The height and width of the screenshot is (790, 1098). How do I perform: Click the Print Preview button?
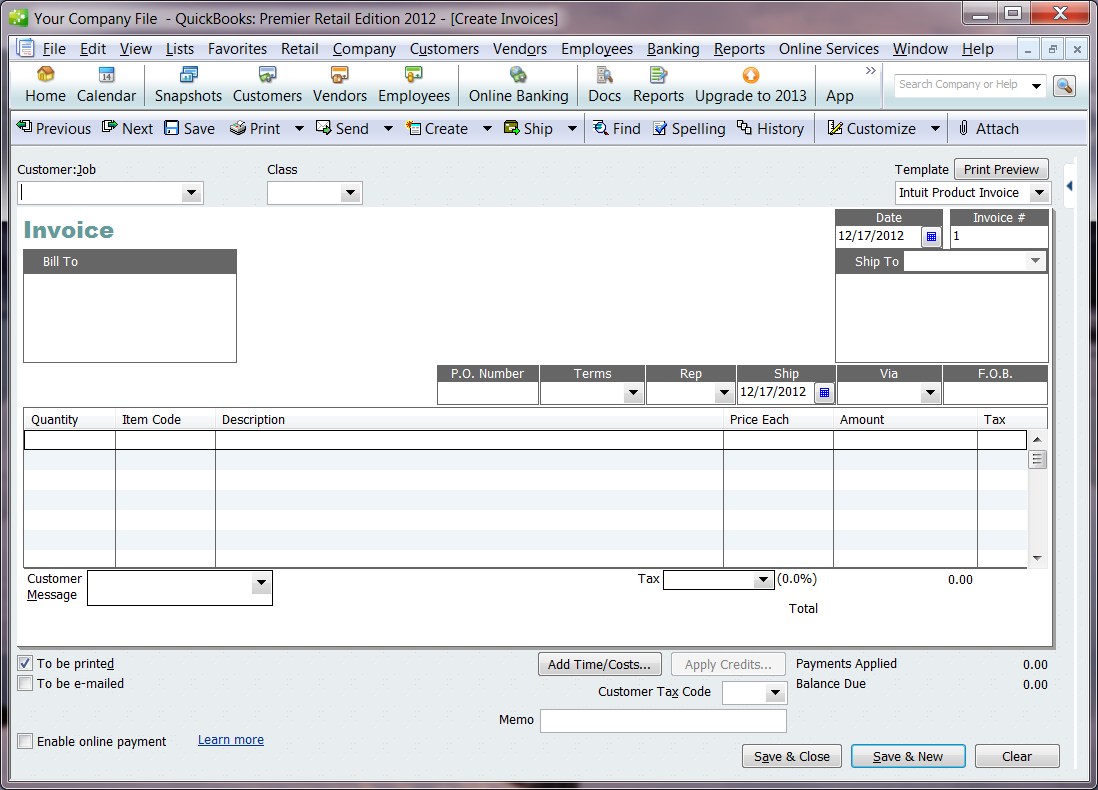click(1001, 169)
